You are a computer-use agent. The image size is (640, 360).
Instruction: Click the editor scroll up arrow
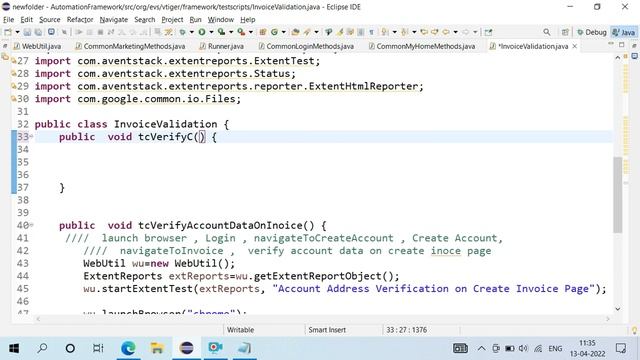(618, 58)
